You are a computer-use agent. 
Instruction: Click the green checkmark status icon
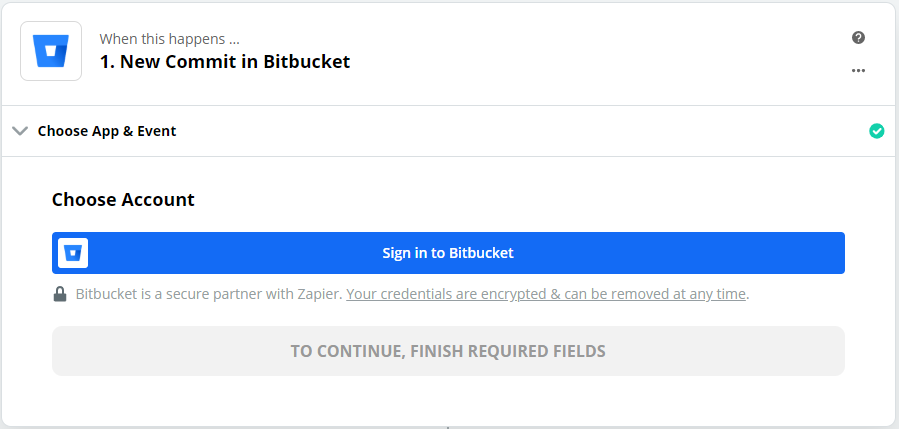(x=877, y=131)
